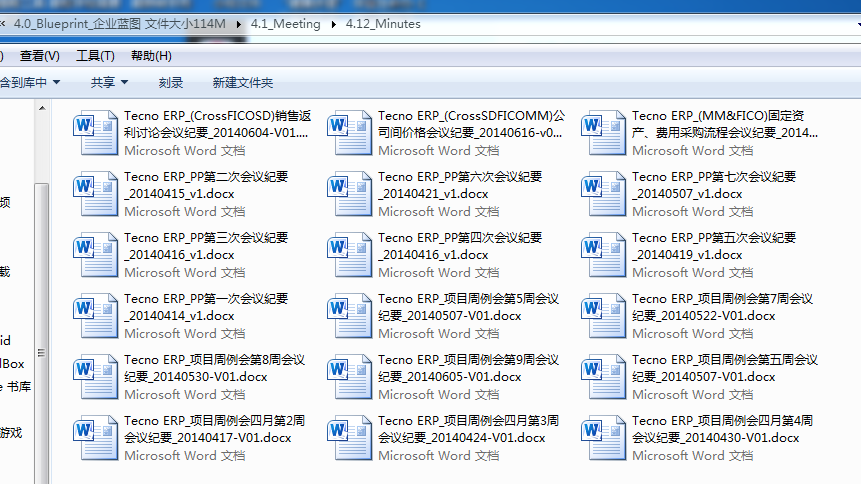Expand arrow after 4.0_Blueprint breadcrumb

[238, 24]
